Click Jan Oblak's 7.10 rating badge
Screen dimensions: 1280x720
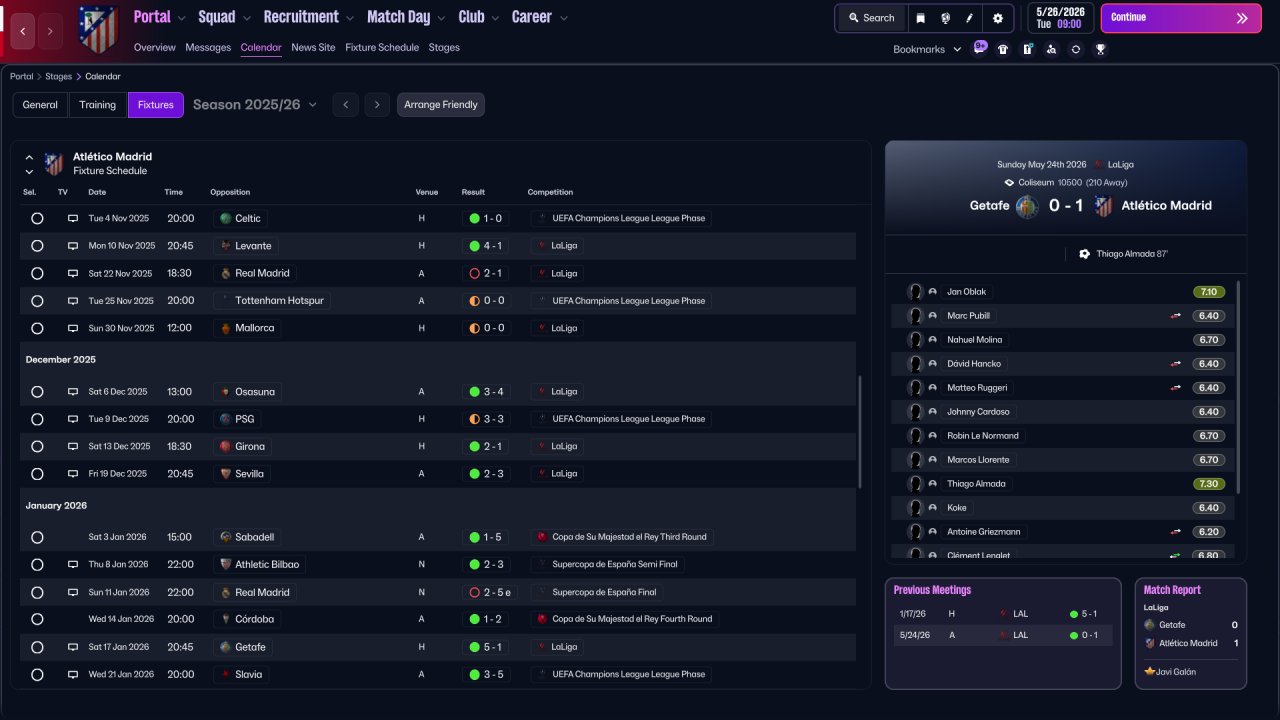[x=1209, y=292]
